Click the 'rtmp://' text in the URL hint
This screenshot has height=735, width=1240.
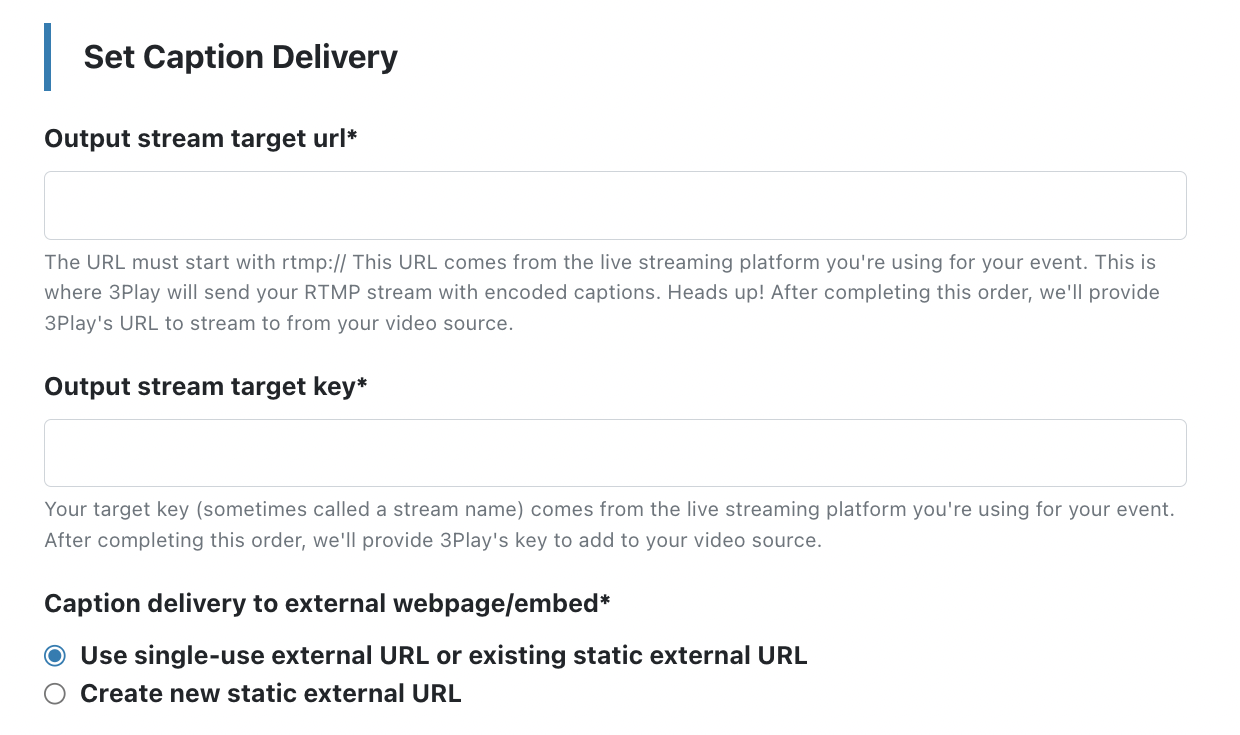313,263
